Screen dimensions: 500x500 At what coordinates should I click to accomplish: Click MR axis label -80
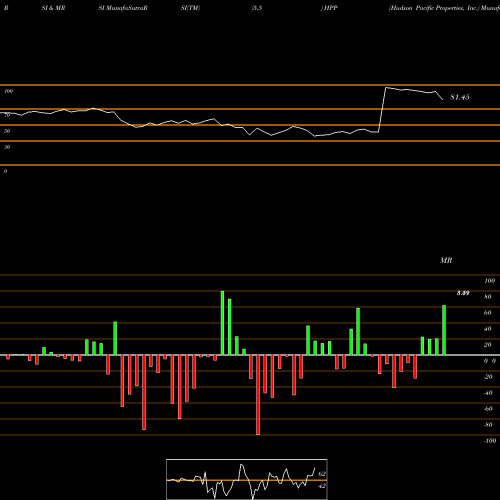(x=488, y=425)
